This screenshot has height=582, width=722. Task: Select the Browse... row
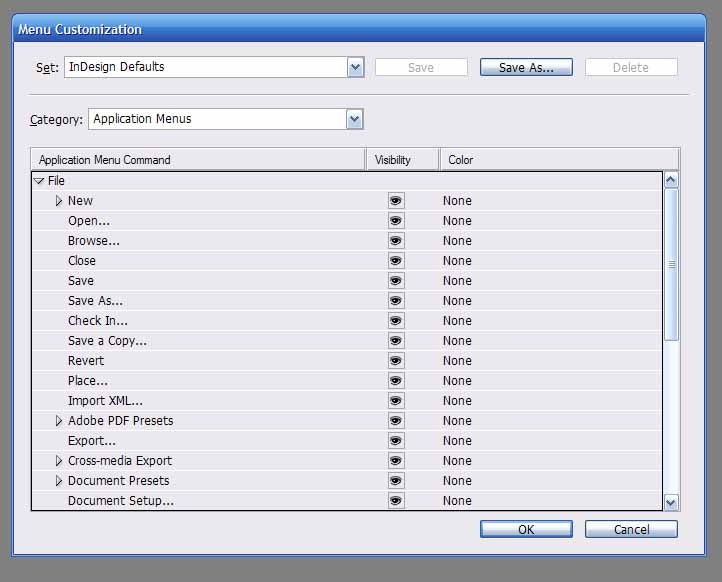(347, 241)
